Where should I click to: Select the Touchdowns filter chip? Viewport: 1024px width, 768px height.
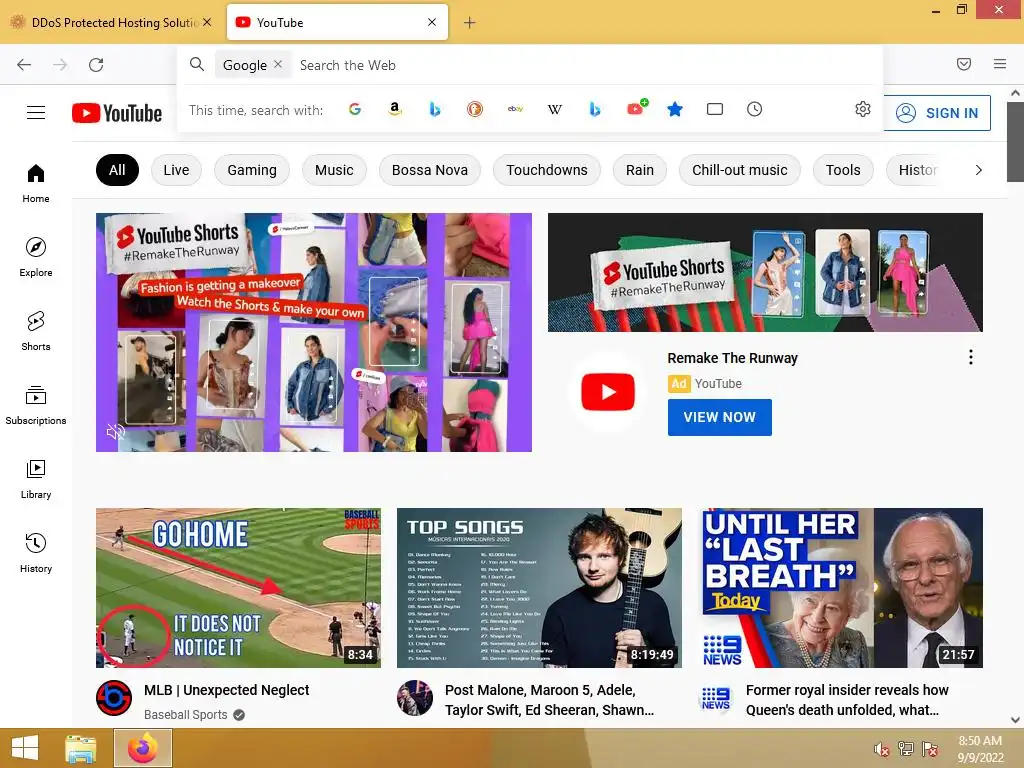click(547, 170)
